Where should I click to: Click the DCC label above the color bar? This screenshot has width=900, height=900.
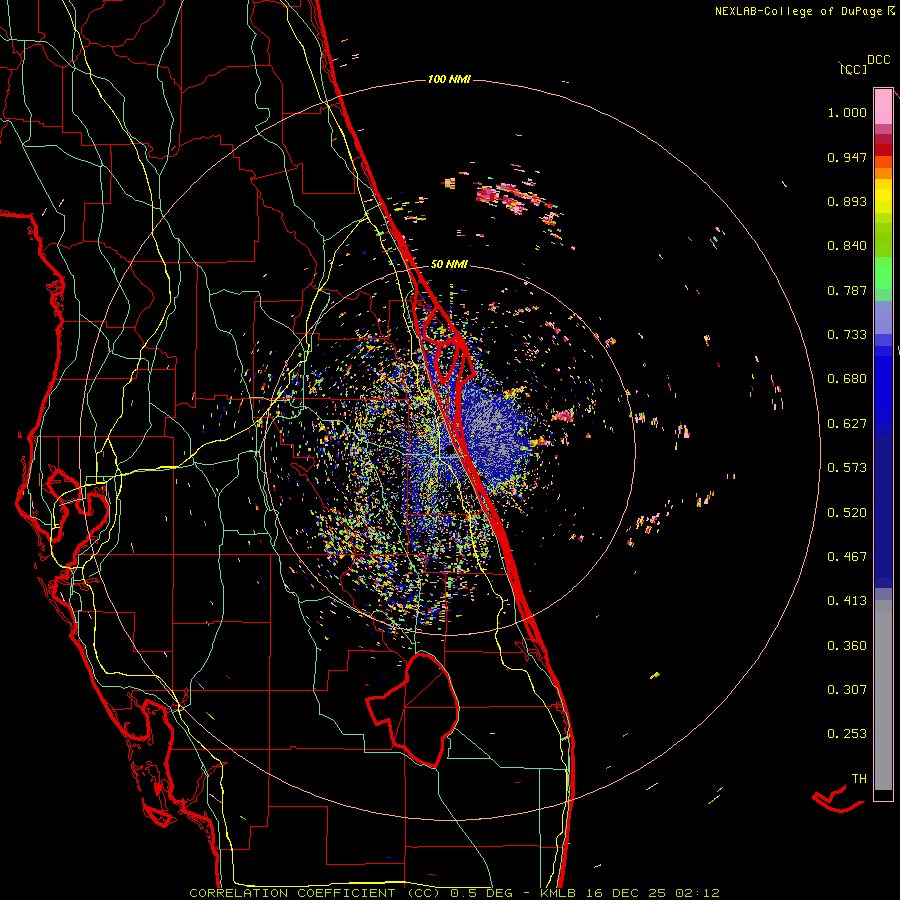coord(879,60)
